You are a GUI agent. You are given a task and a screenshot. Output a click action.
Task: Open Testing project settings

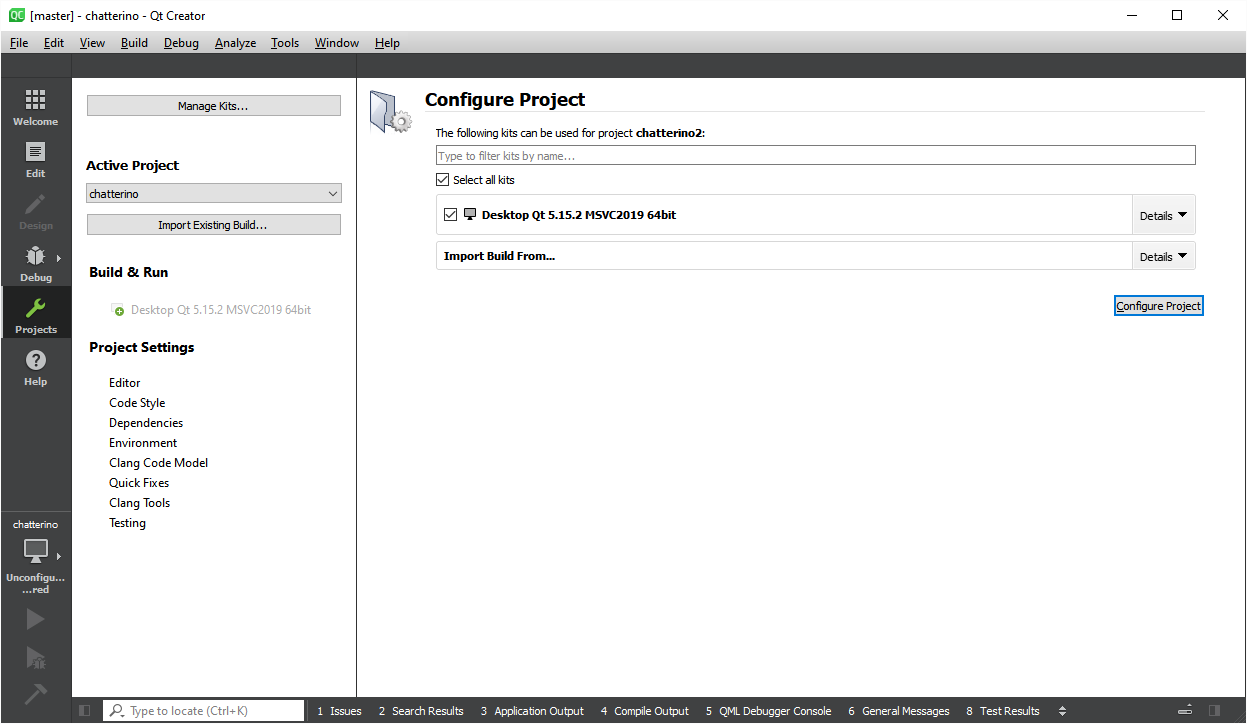click(127, 523)
